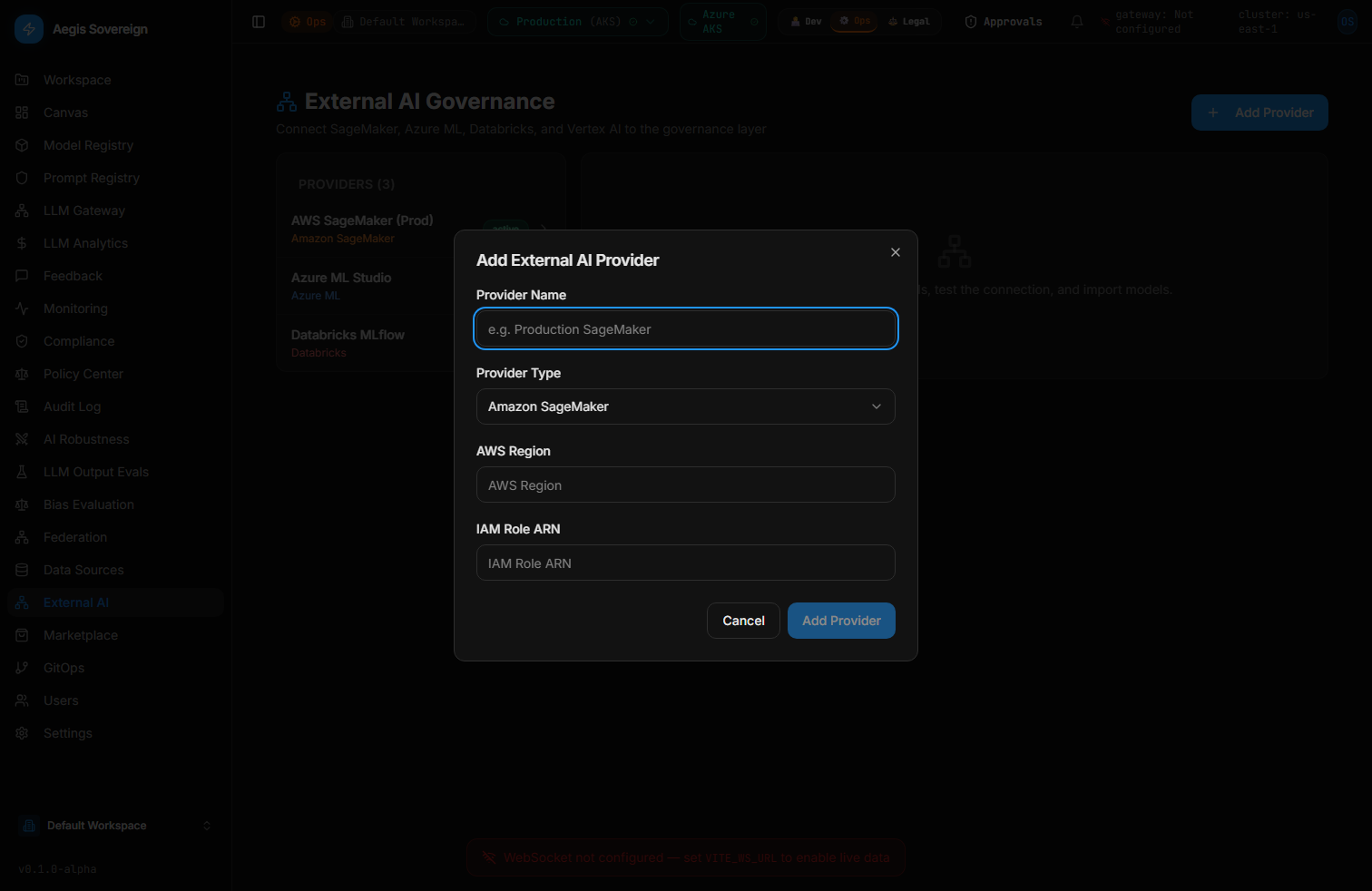
Task: Click the GitOps branch icon
Action: [22, 668]
